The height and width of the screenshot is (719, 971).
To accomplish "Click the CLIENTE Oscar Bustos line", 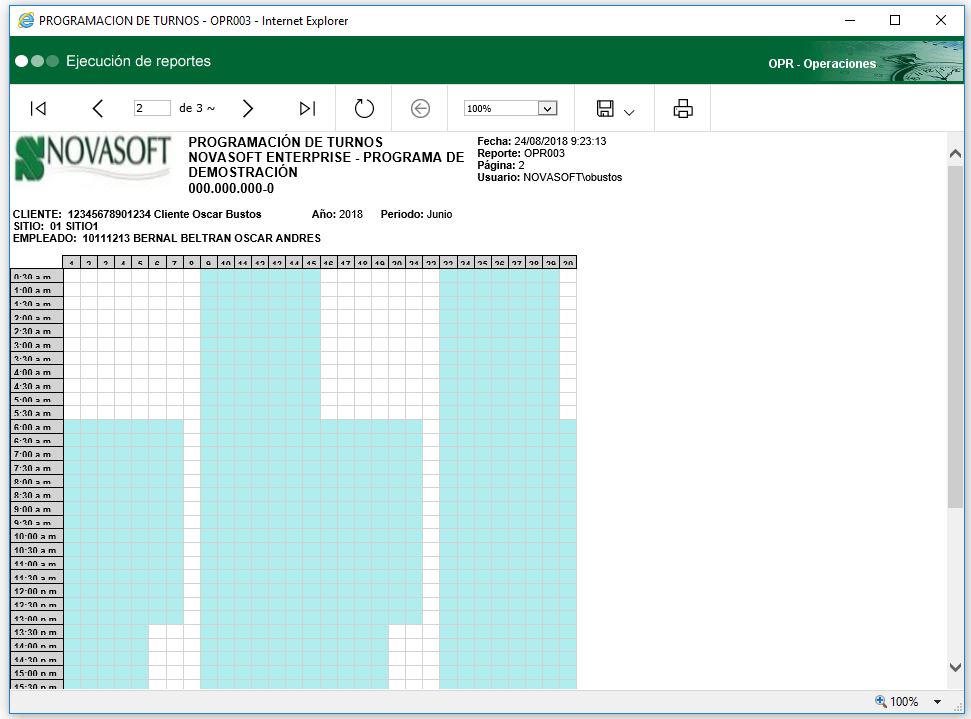I will point(137,214).
